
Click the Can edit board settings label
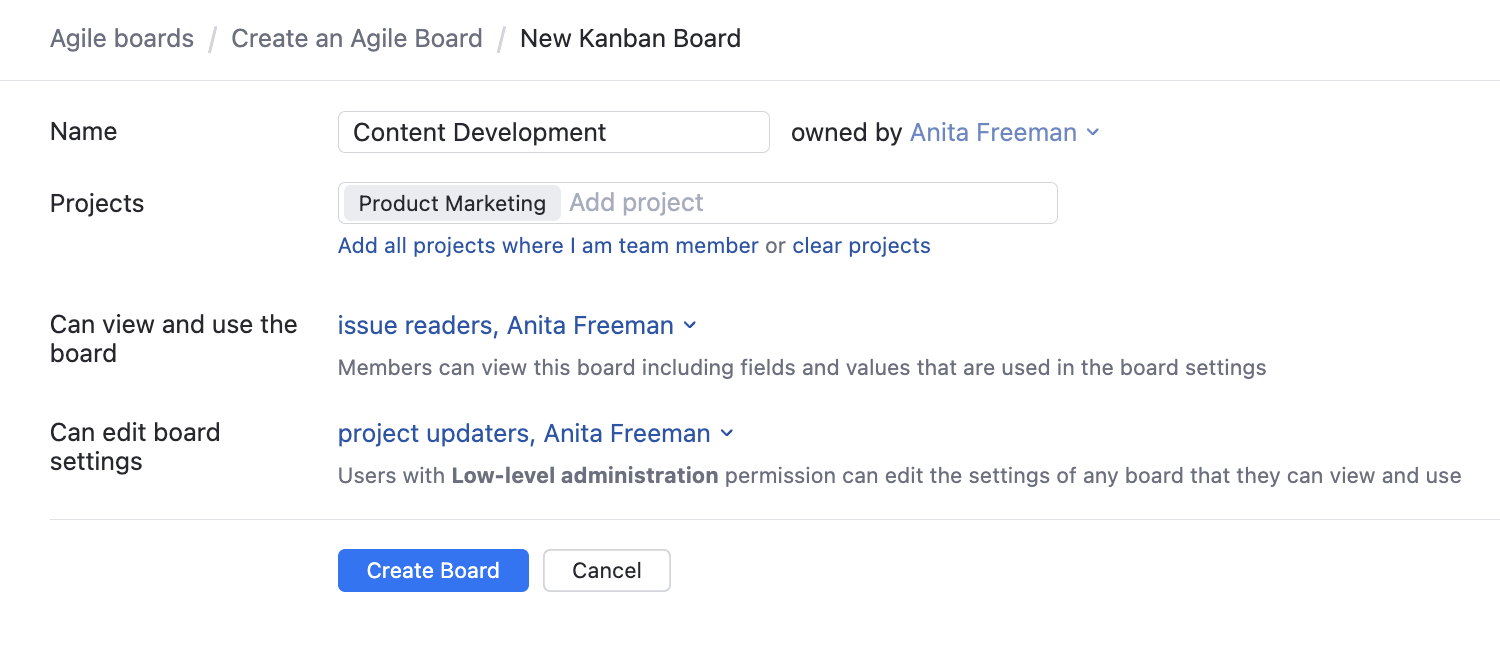[135, 447]
